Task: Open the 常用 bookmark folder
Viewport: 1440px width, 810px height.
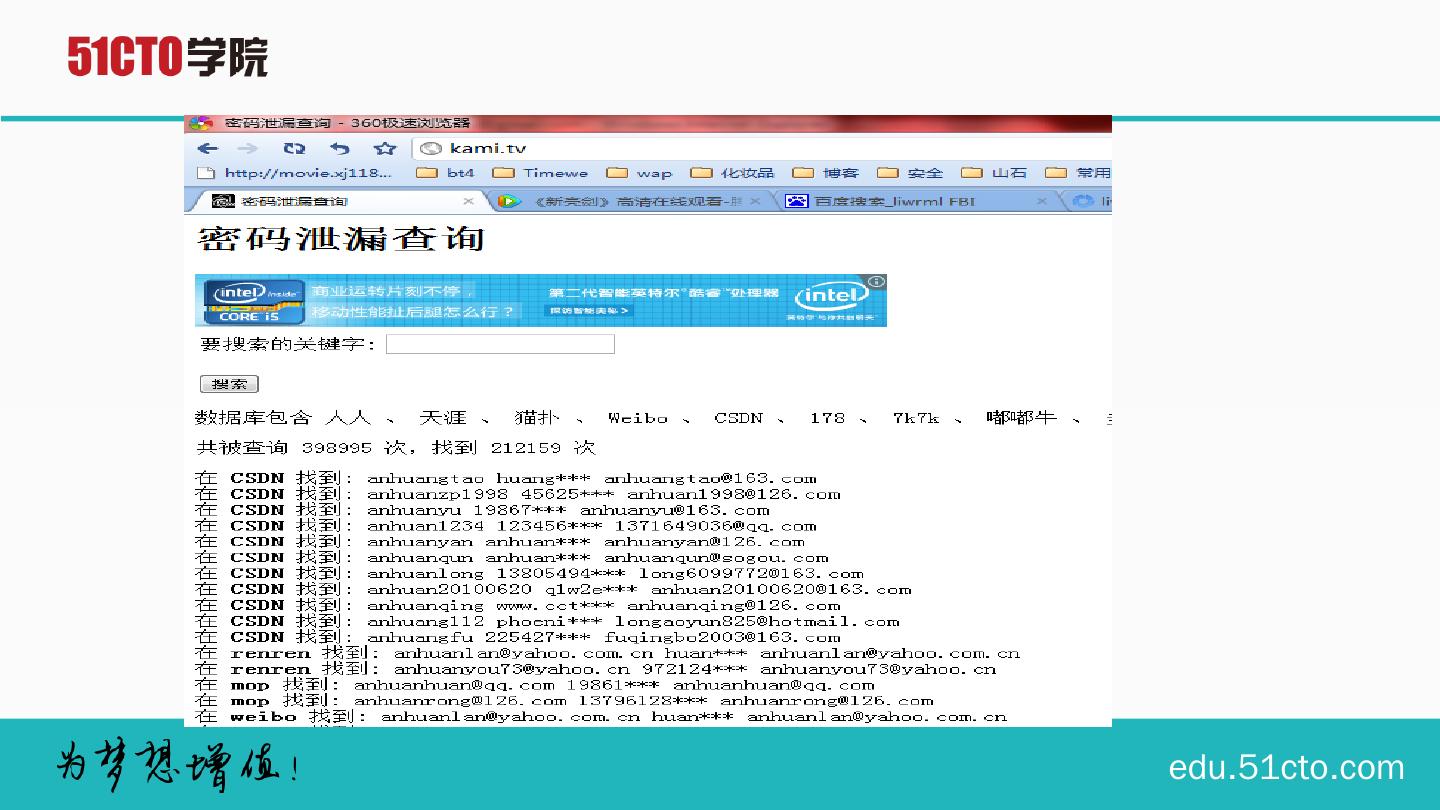Action: tap(1078, 173)
